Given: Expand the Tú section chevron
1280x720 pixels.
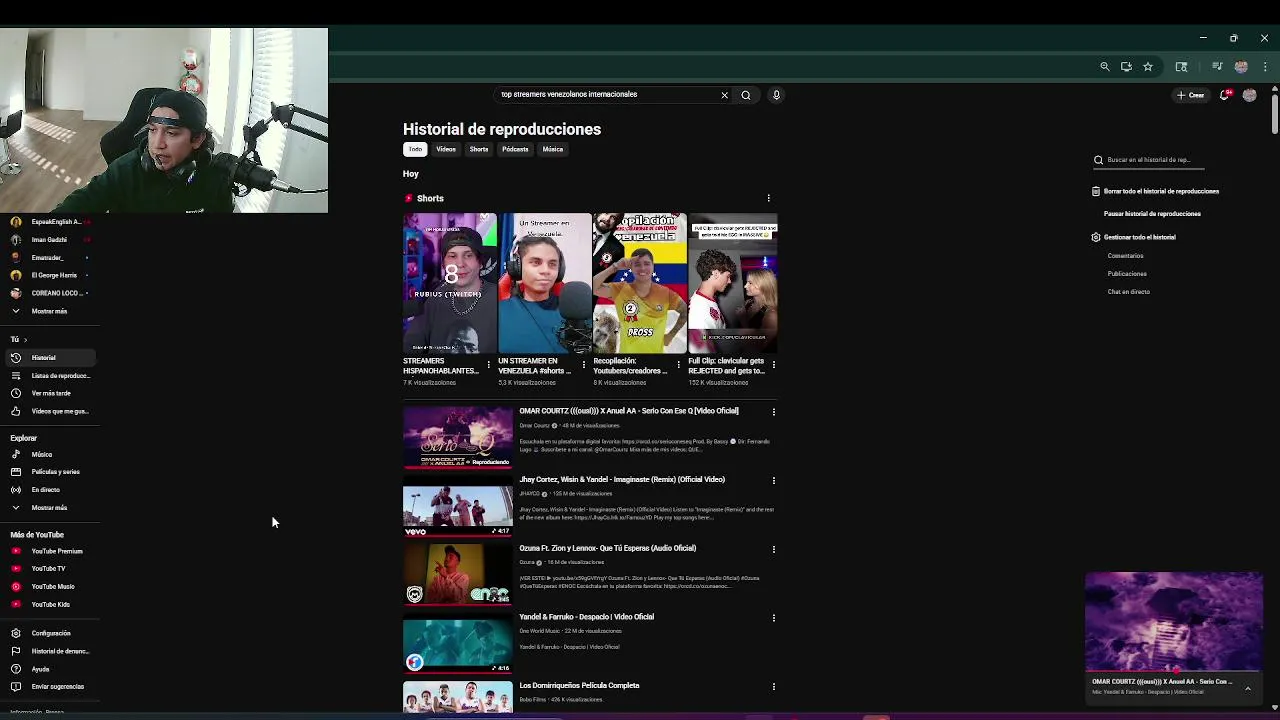Looking at the screenshot, I should [x=25, y=340].
